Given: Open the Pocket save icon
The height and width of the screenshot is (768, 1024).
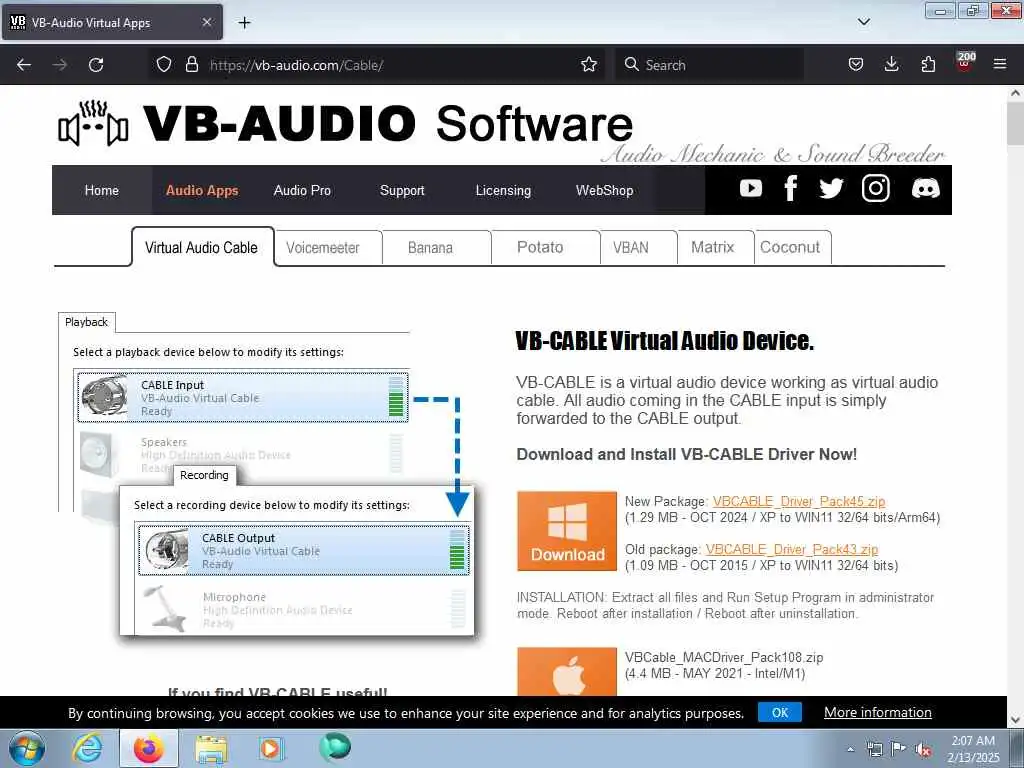Looking at the screenshot, I should [856, 65].
